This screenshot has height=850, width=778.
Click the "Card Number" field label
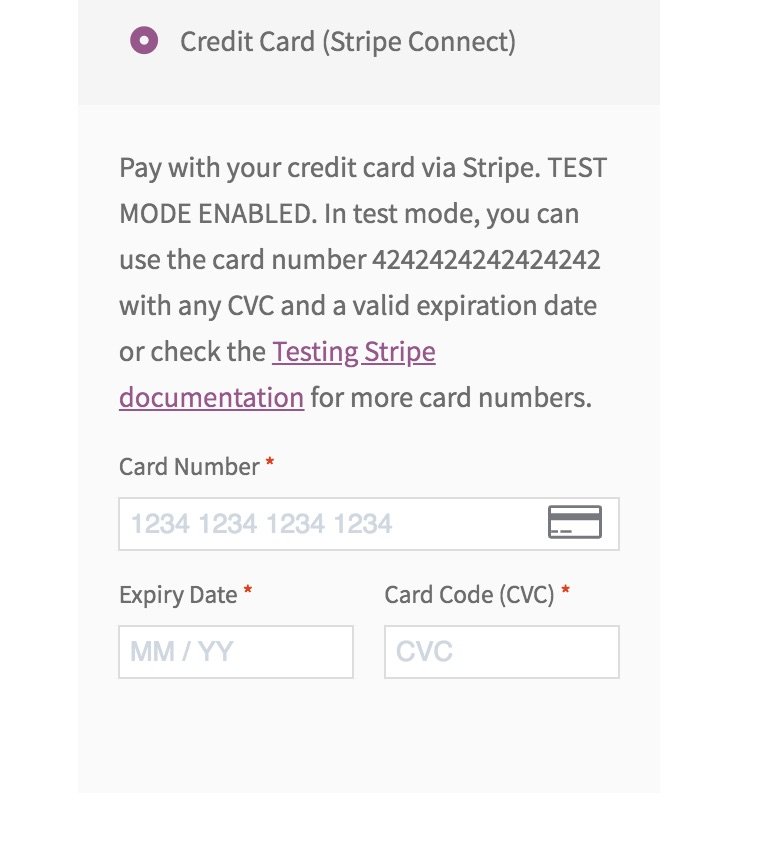(189, 467)
